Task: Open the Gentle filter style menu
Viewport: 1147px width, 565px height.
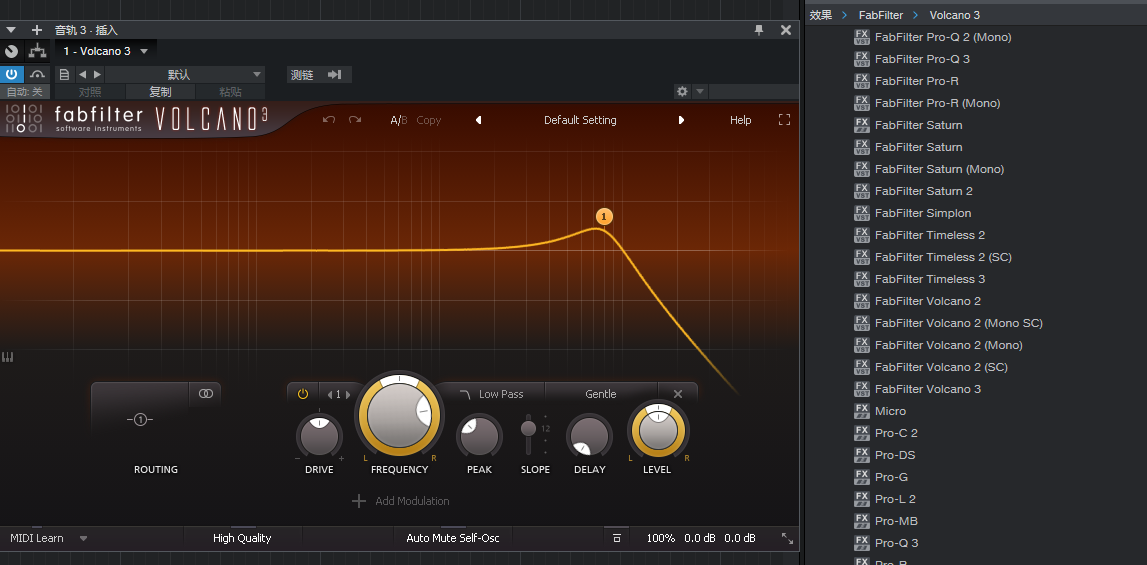Action: pos(601,394)
